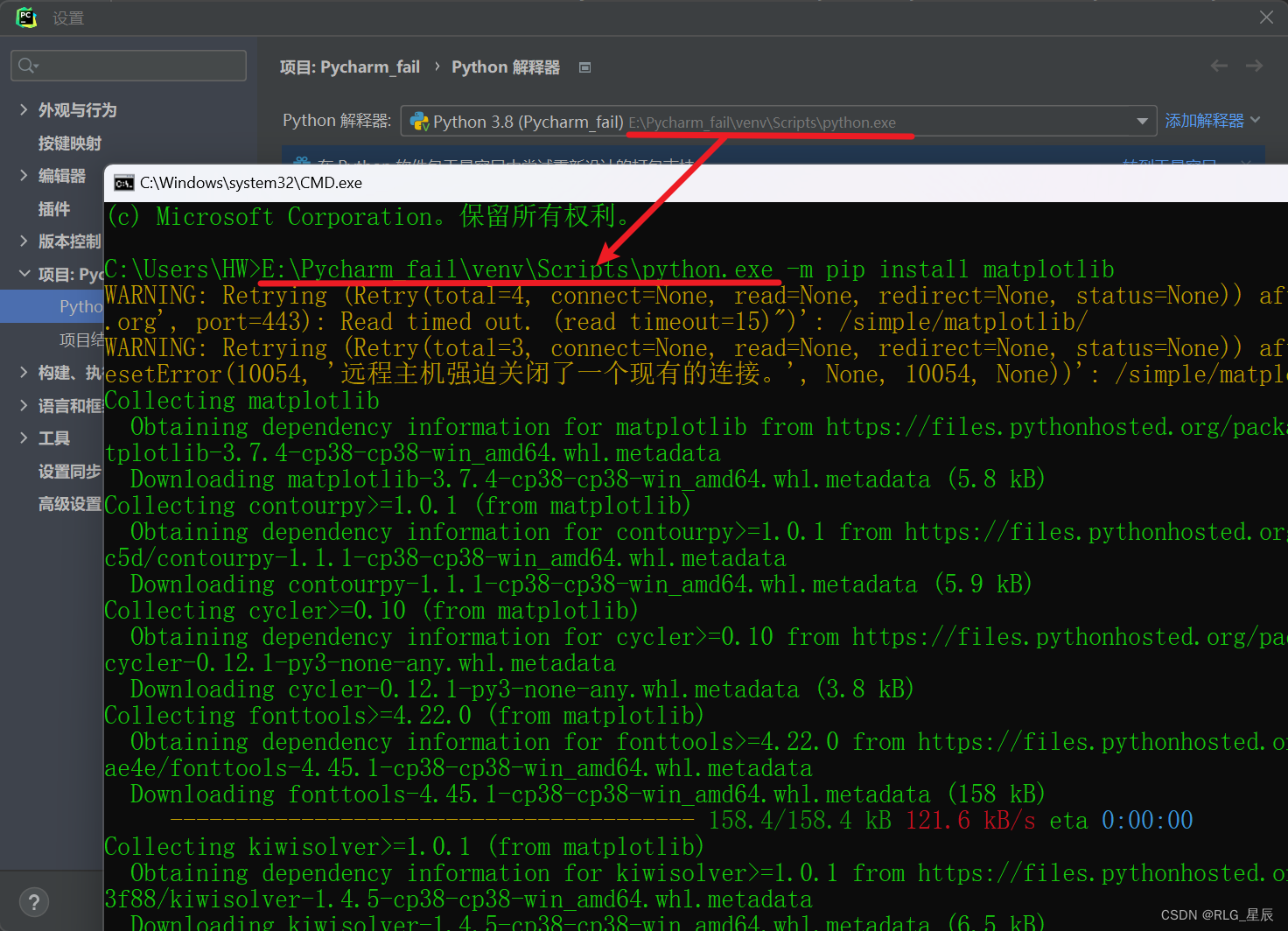This screenshot has width=1288, height=931.
Task: Click the CMD.exe icon in the console title bar
Action: [x=123, y=183]
